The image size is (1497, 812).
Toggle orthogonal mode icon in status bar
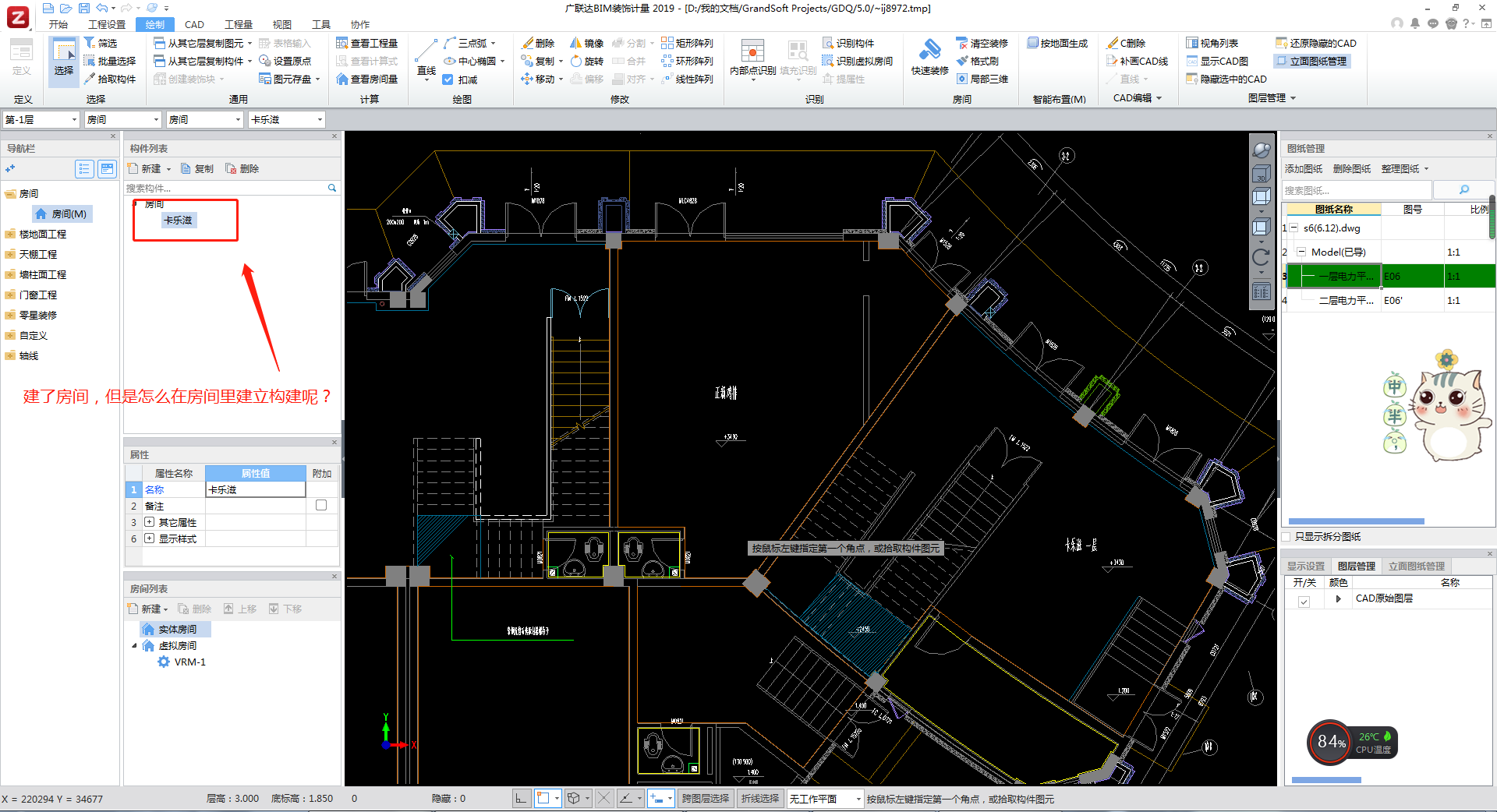click(x=522, y=799)
